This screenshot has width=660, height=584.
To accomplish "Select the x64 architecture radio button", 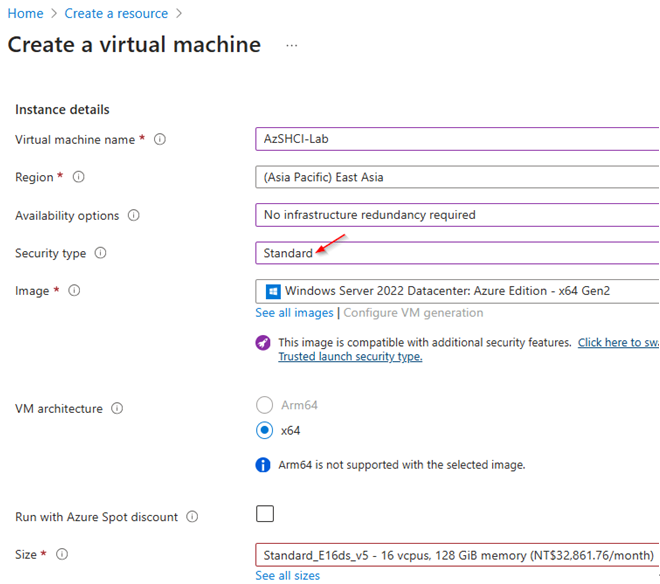I will [264, 430].
